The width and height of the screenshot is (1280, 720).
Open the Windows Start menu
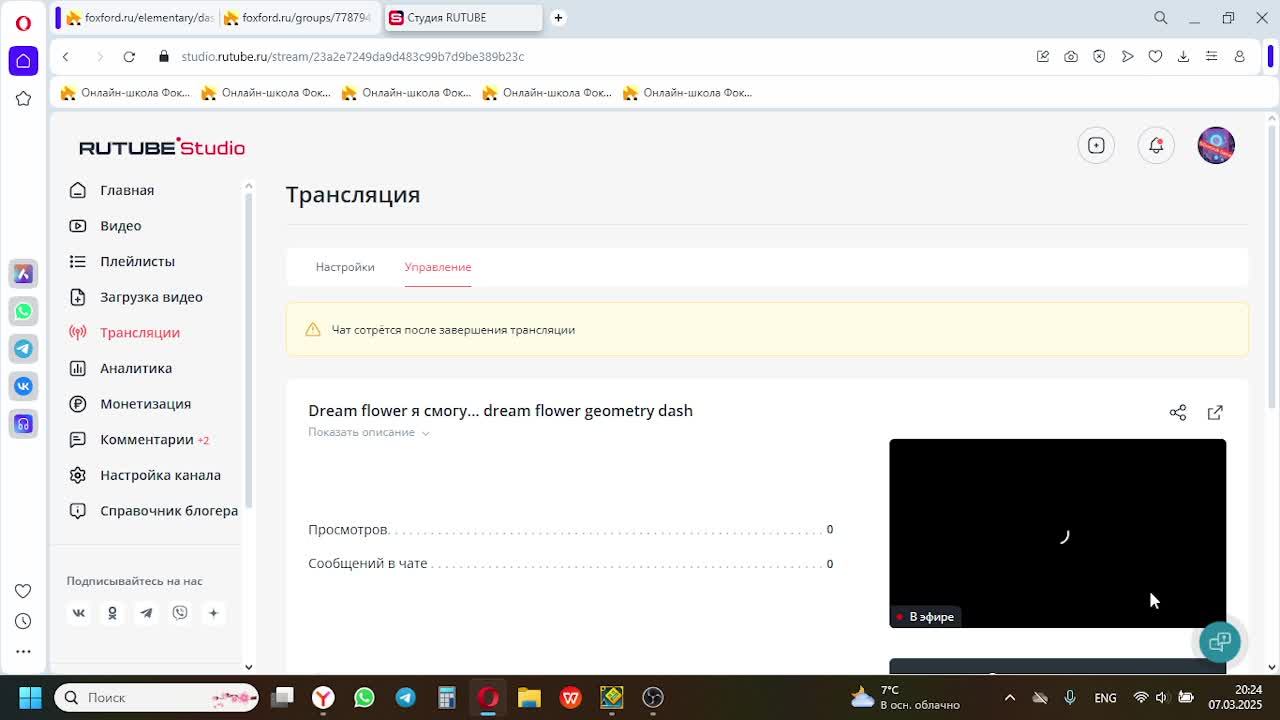(30, 698)
